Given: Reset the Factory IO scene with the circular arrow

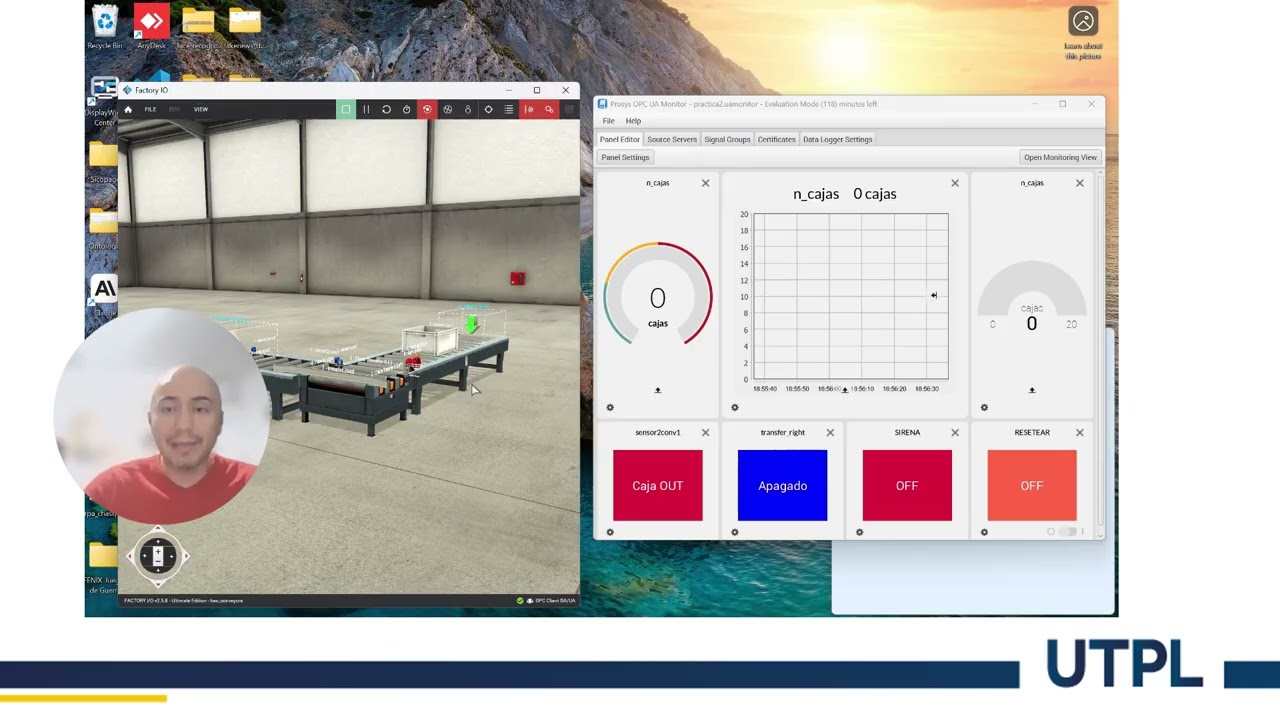Looking at the screenshot, I should pos(386,109).
